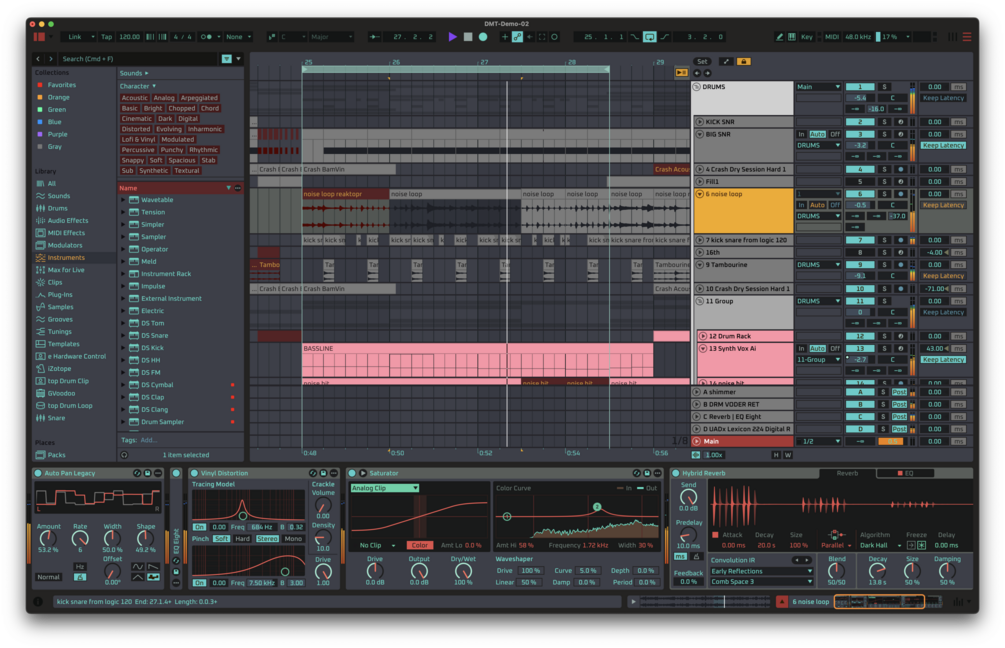Open the quantization None dropdown
Image resolution: width=1005 pixels, height=648 pixels.
238,37
